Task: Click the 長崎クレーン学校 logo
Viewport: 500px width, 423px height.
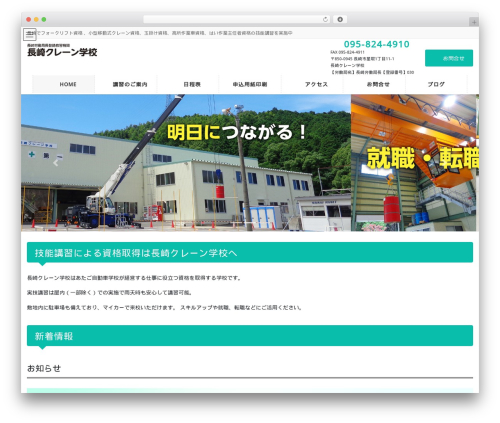Action: click(x=62, y=50)
